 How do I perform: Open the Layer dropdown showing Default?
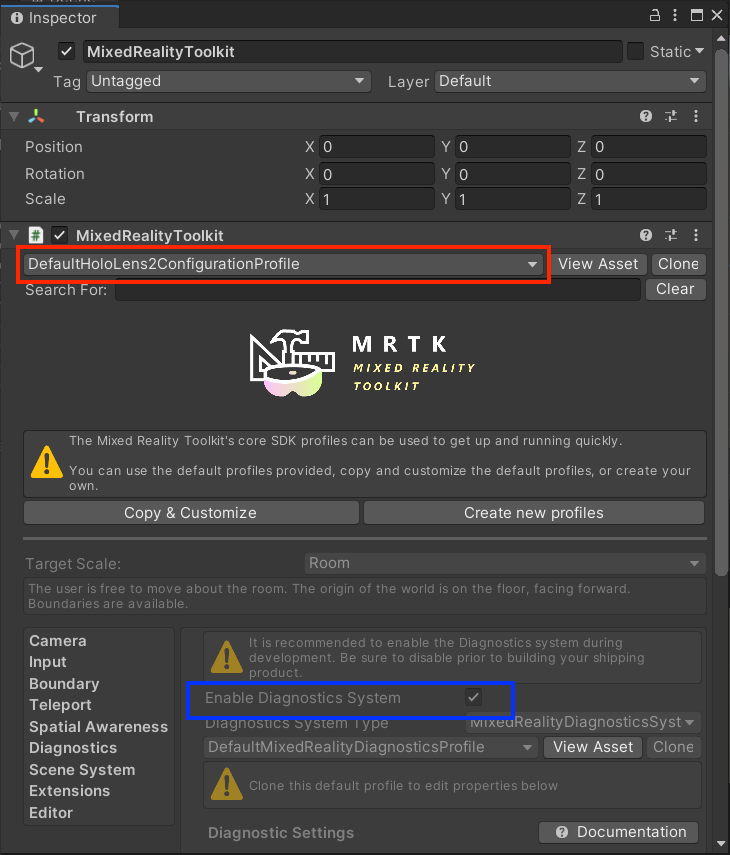click(570, 81)
